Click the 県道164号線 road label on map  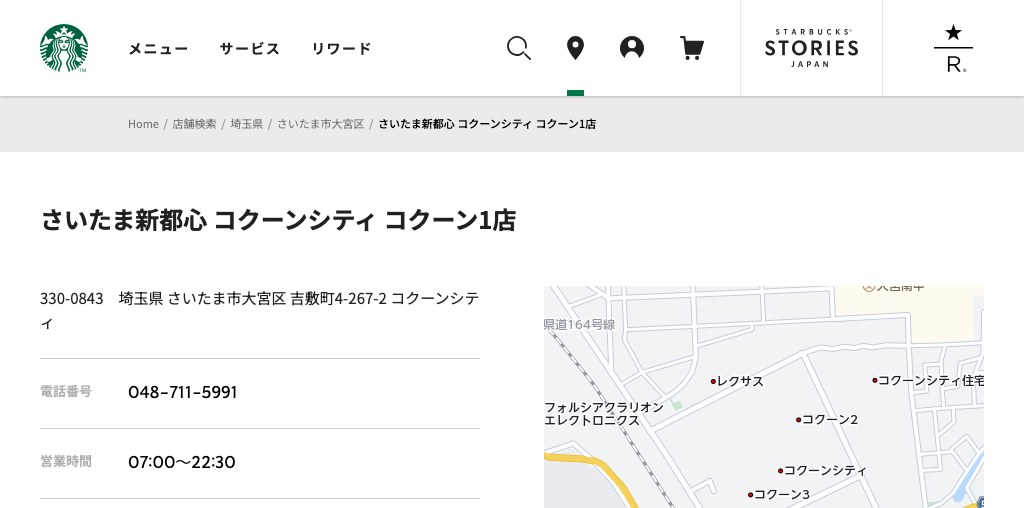click(x=579, y=325)
